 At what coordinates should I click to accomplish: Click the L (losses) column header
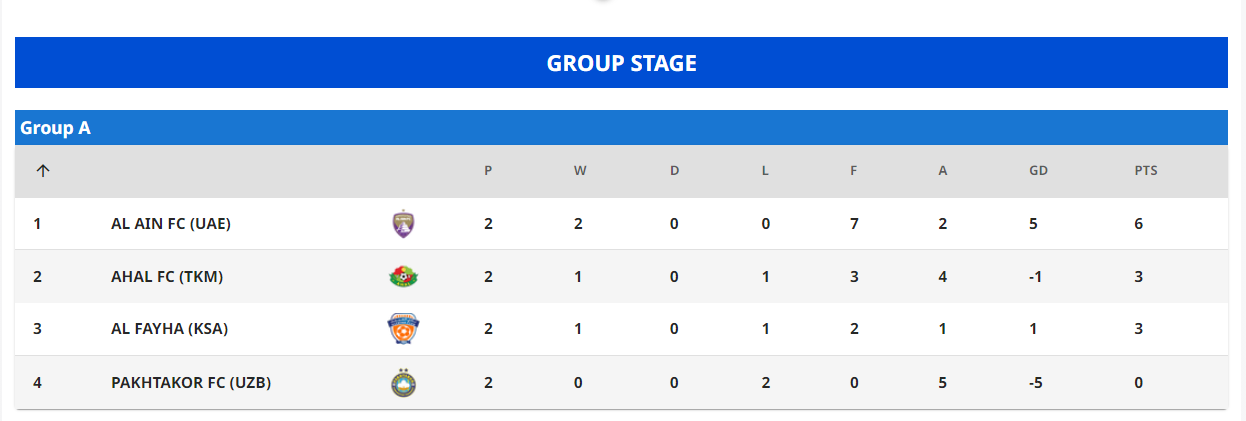click(765, 171)
